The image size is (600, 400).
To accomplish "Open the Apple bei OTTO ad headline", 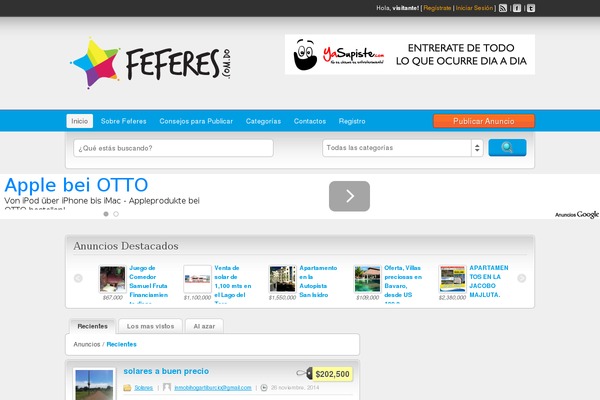I will [76, 185].
